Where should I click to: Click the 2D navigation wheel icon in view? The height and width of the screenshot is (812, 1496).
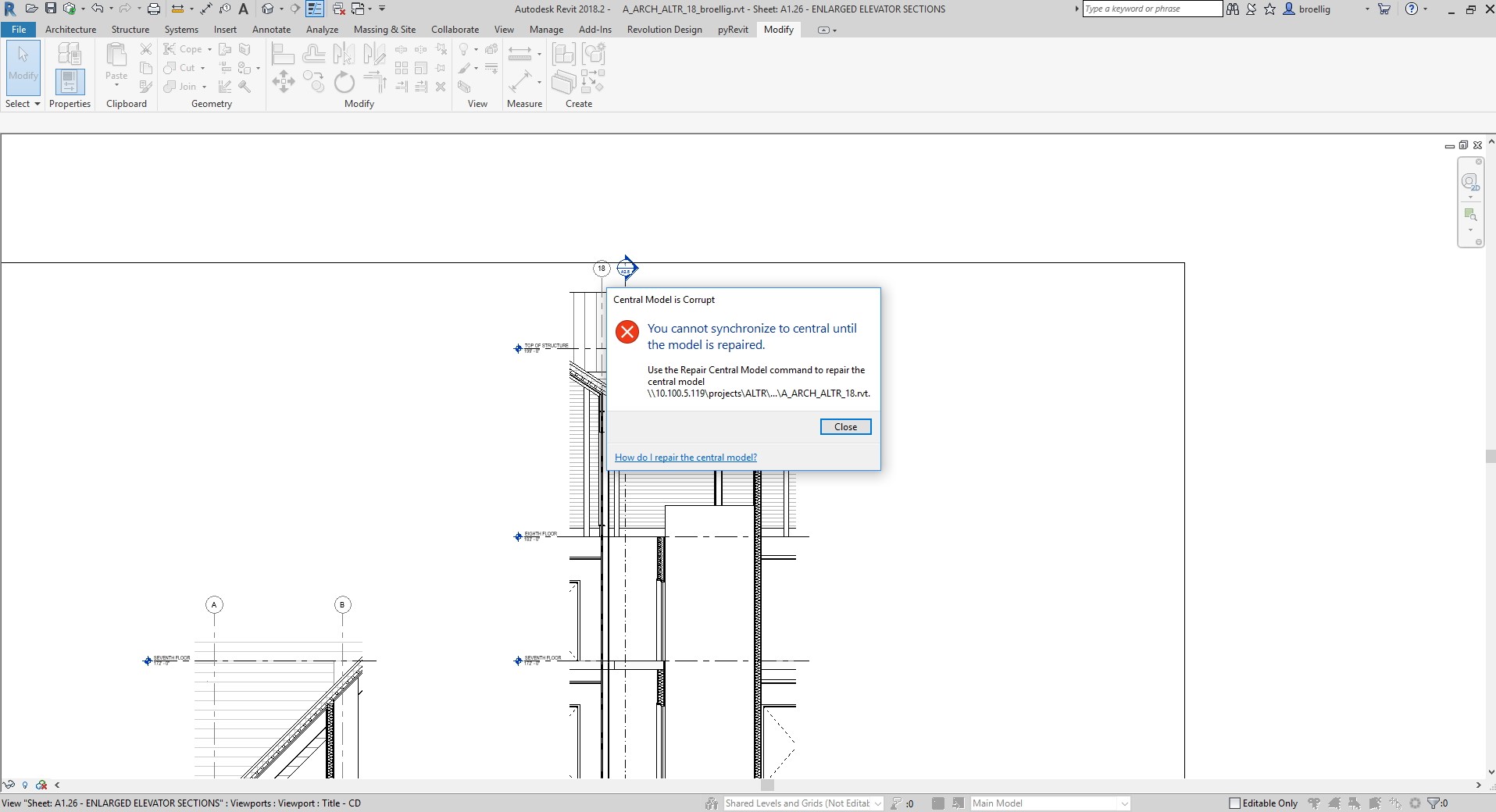click(x=1470, y=183)
